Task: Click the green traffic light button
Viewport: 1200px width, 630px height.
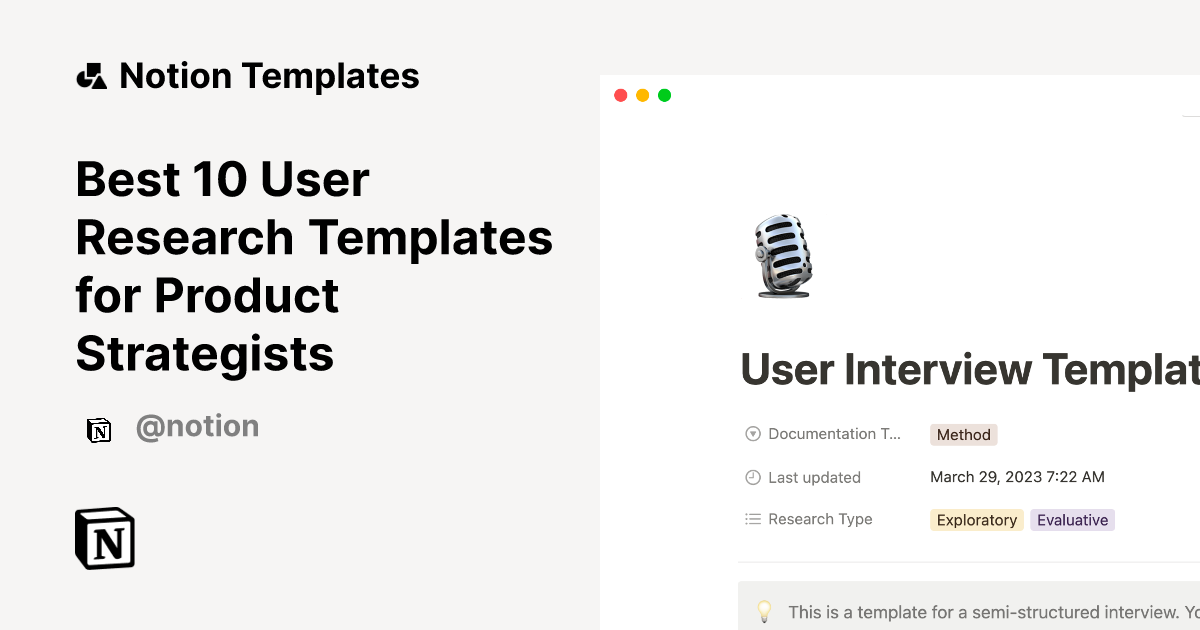Action: point(664,95)
